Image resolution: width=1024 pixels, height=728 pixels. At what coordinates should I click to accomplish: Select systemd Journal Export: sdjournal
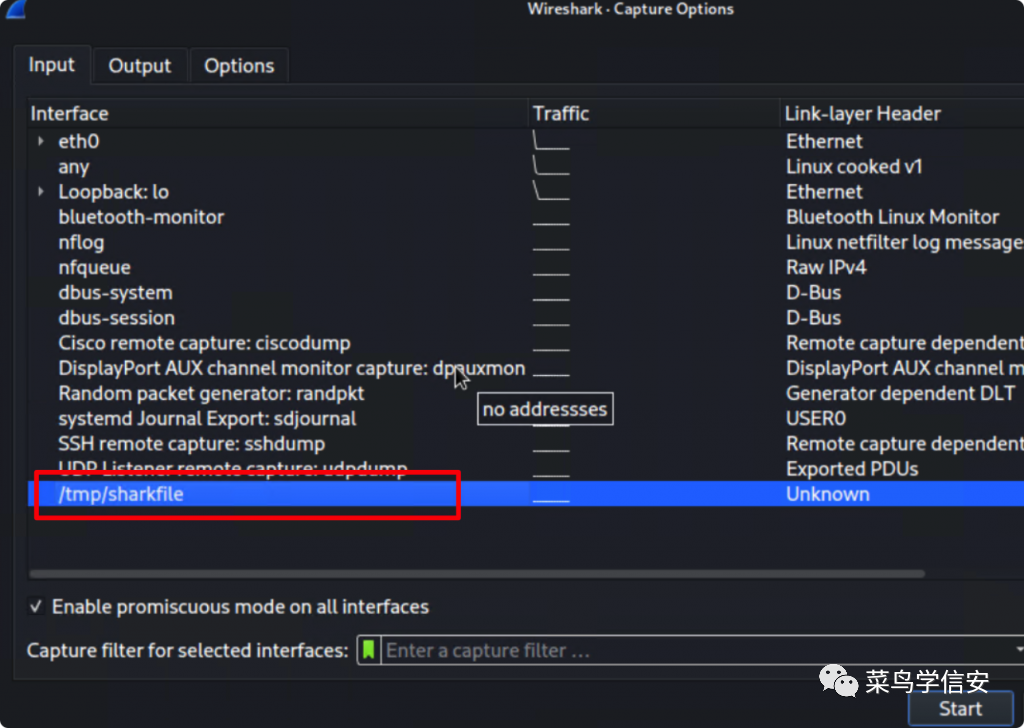(x=207, y=419)
